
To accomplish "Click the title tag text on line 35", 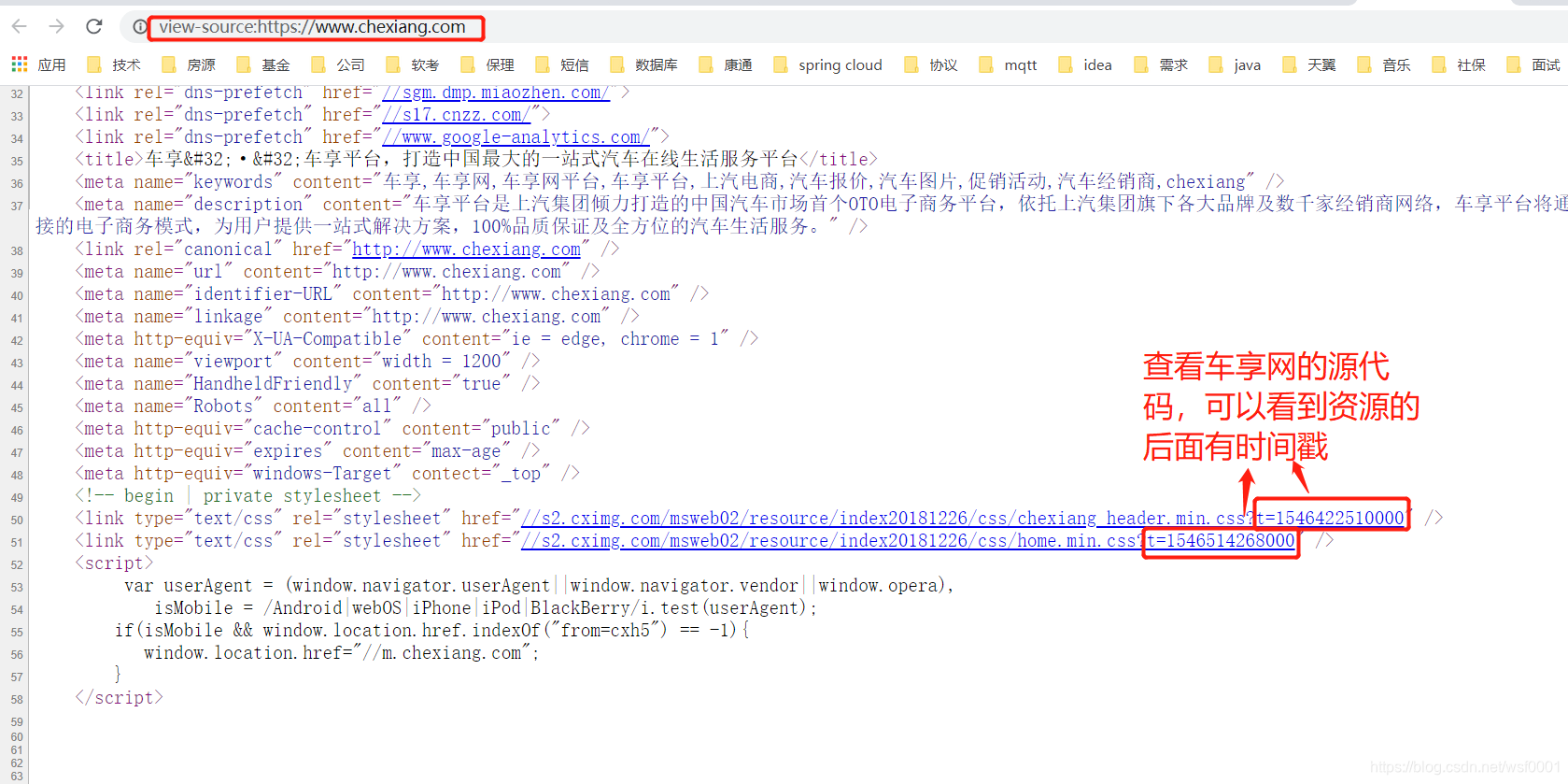I will [476, 159].
